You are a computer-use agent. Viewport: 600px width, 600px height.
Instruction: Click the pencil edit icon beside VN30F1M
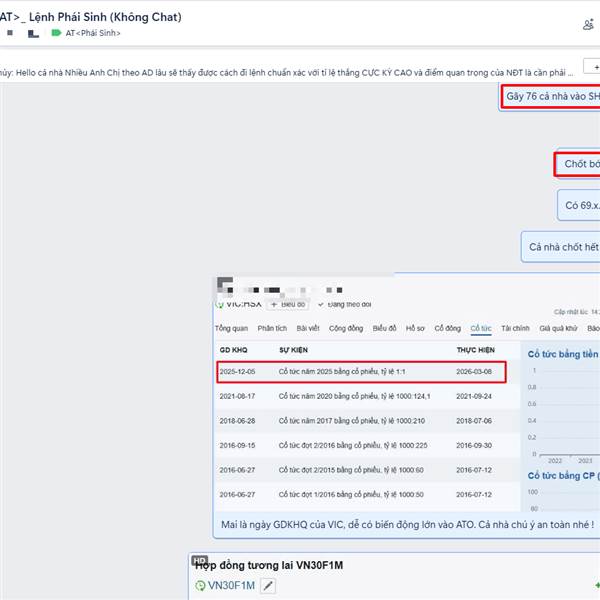(x=268, y=585)
